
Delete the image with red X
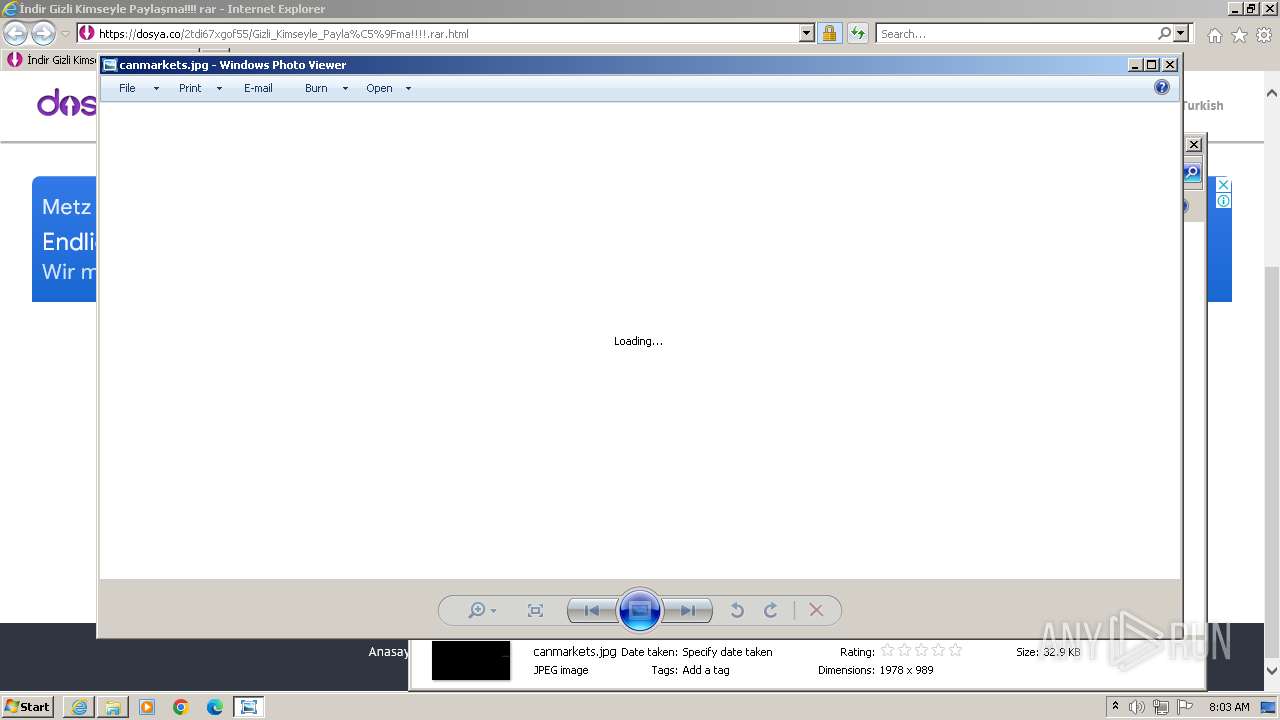coord(816,610)
